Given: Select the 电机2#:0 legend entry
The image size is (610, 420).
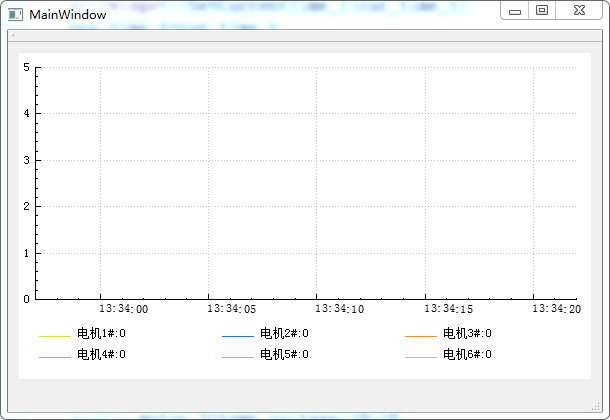Looking at the screenshot, I should pos(265,333).
